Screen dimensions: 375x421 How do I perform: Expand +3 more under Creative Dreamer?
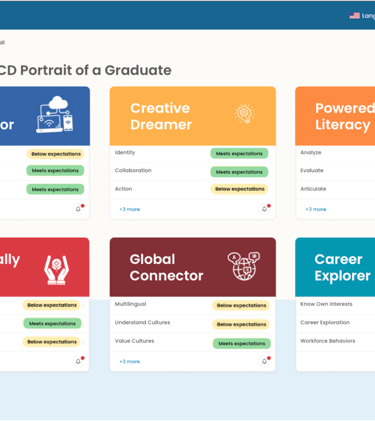(130, 209)
